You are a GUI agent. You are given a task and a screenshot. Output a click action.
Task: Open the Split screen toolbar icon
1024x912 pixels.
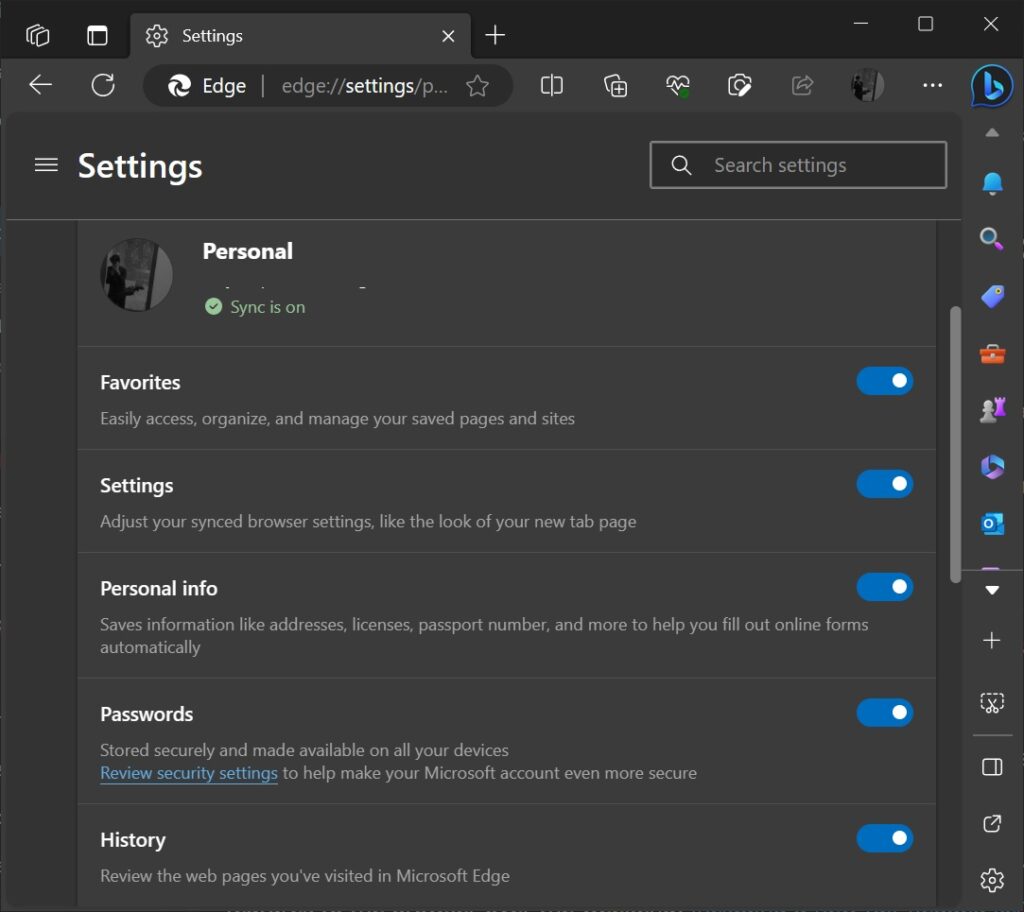551,85
